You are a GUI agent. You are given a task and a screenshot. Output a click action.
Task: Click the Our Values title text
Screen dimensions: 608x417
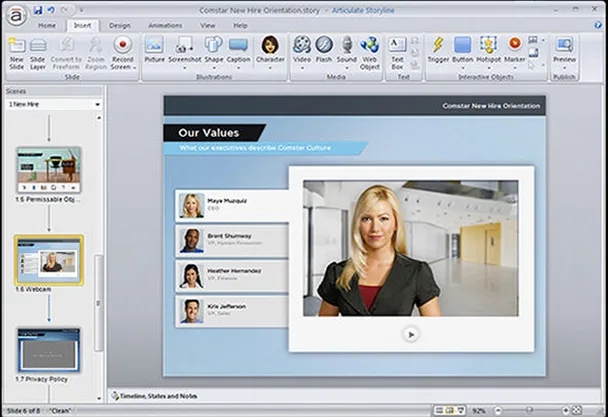click(x=209, y=133)
